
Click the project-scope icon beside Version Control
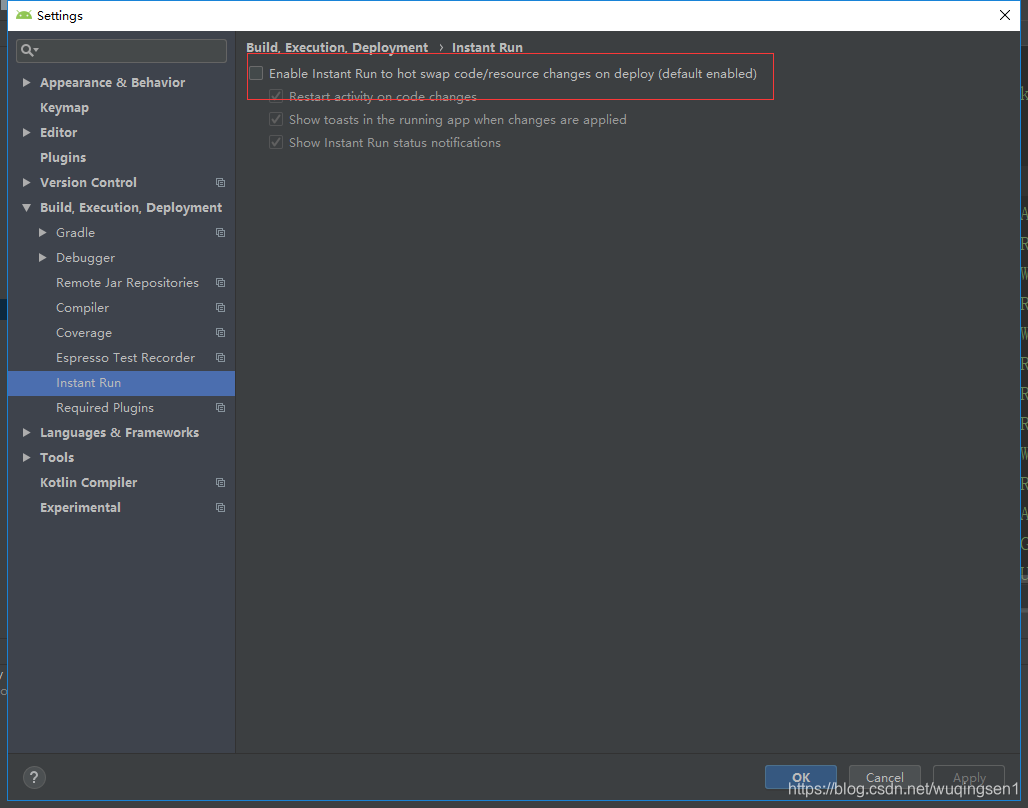pyautogui.click(x=219, y=182)
